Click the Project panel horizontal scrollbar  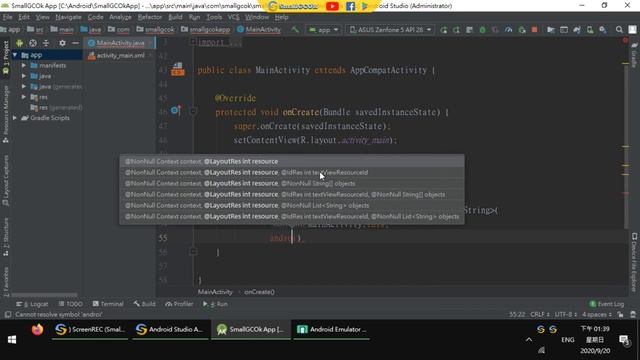click(x=44, y=295)
